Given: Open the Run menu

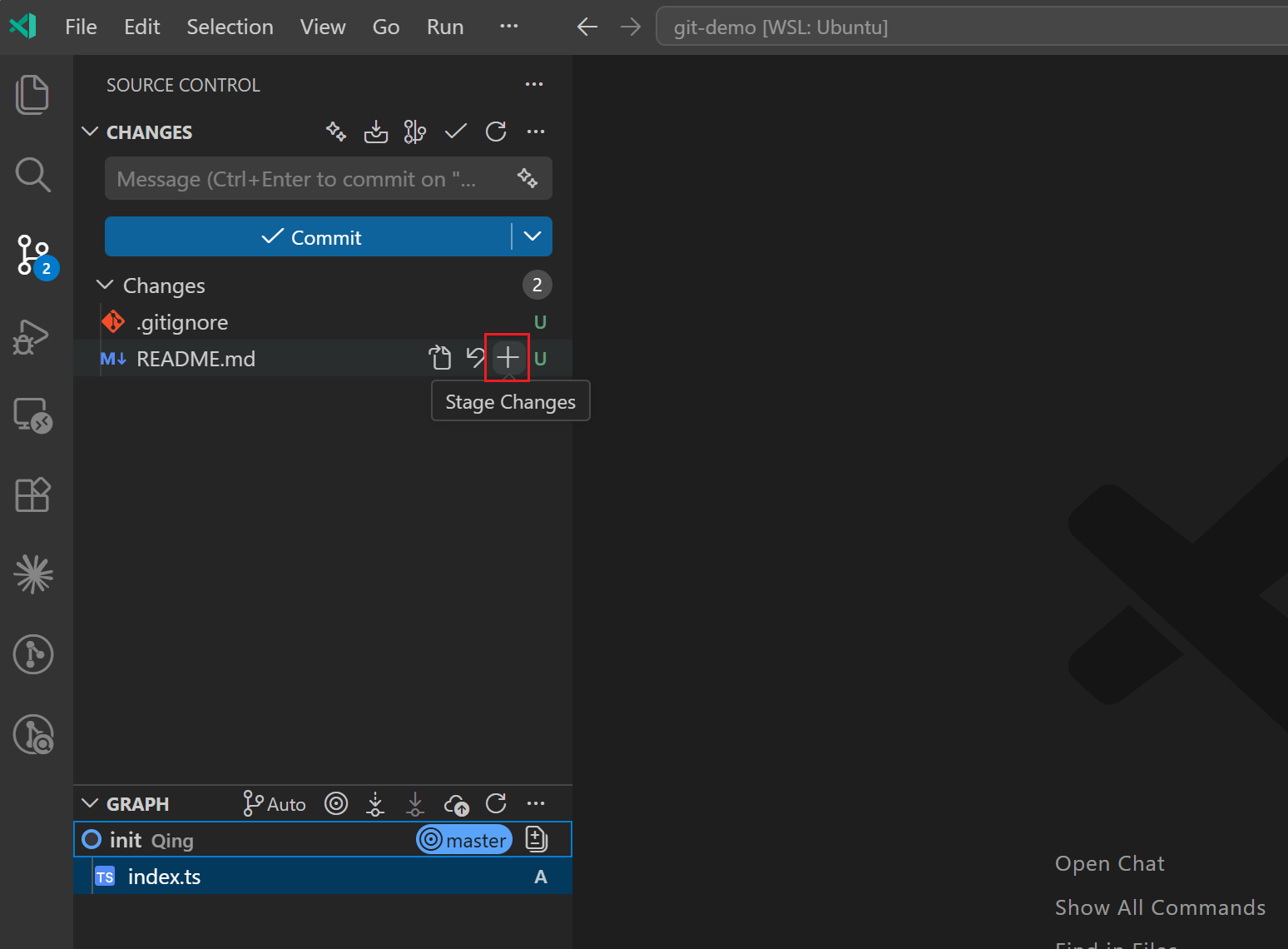Looking at the screenshot, I should click(445, 27).
